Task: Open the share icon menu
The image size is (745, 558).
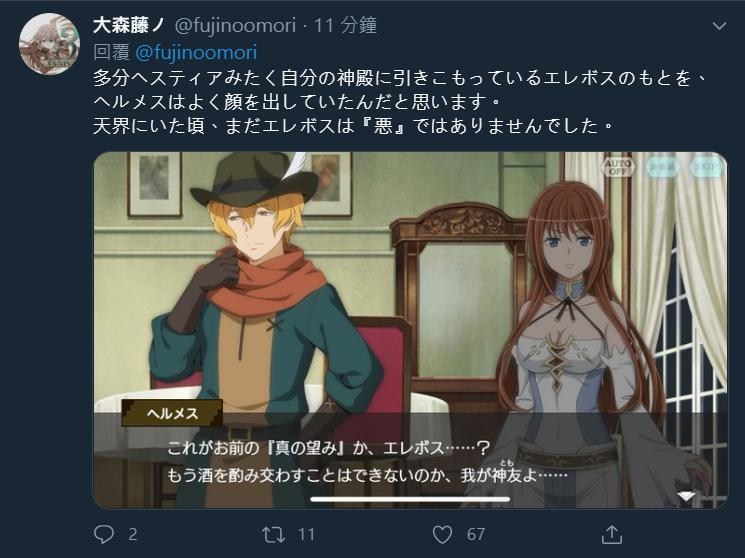Action: 611,534
